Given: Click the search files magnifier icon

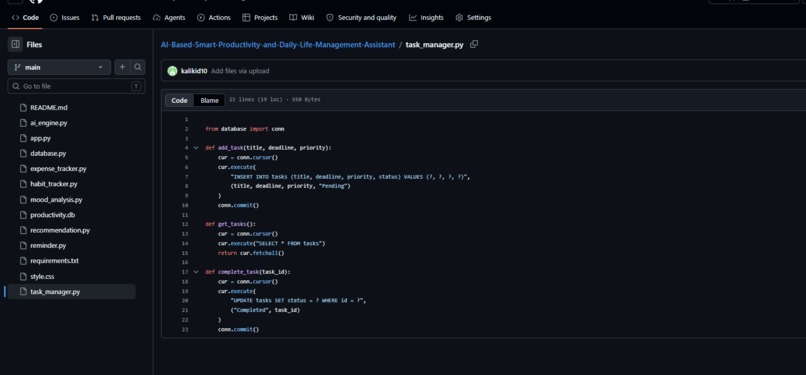Looking at the screenshot, I should coord(138,67).
